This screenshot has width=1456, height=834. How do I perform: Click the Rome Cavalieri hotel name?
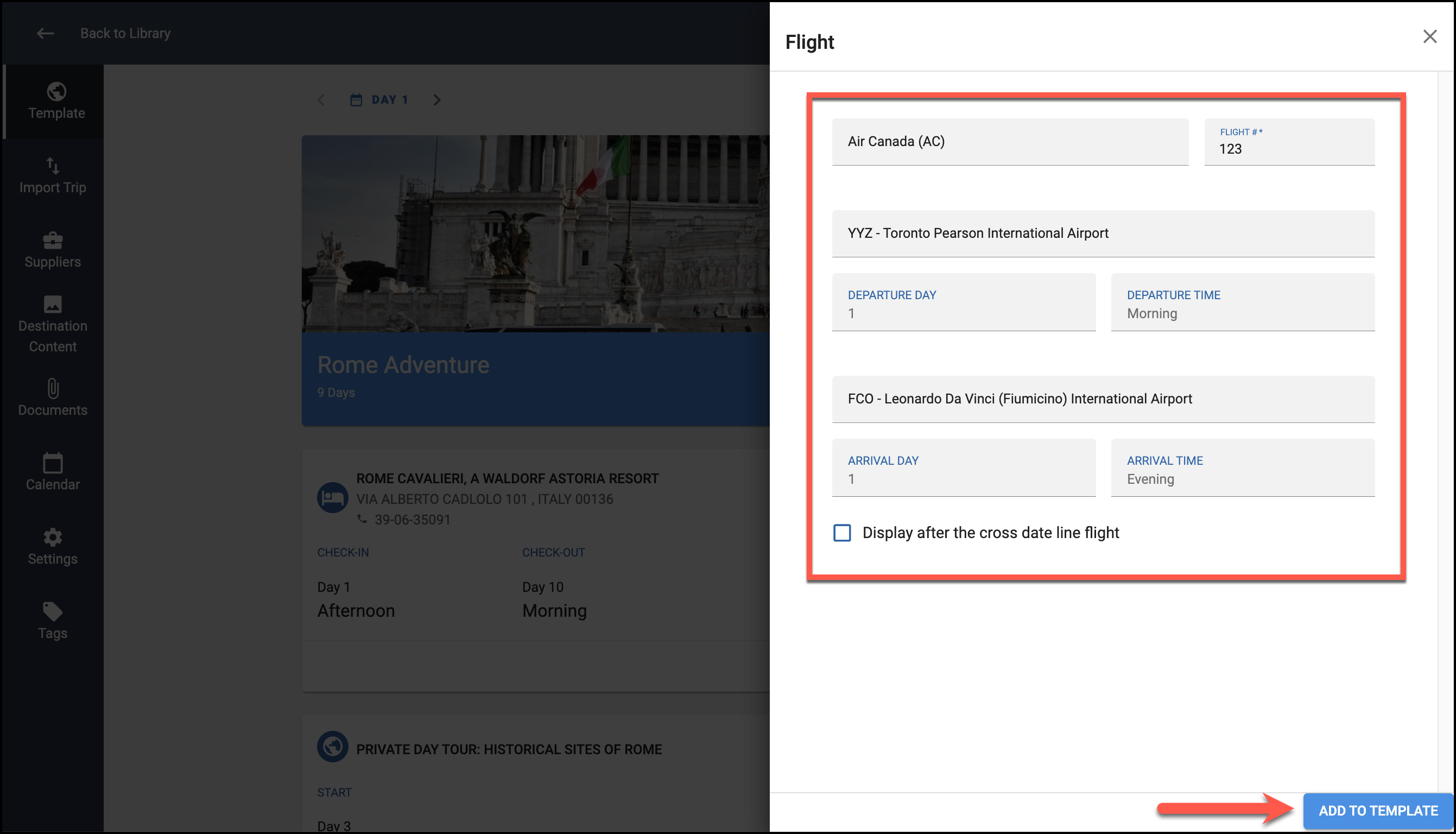[507, 478]
